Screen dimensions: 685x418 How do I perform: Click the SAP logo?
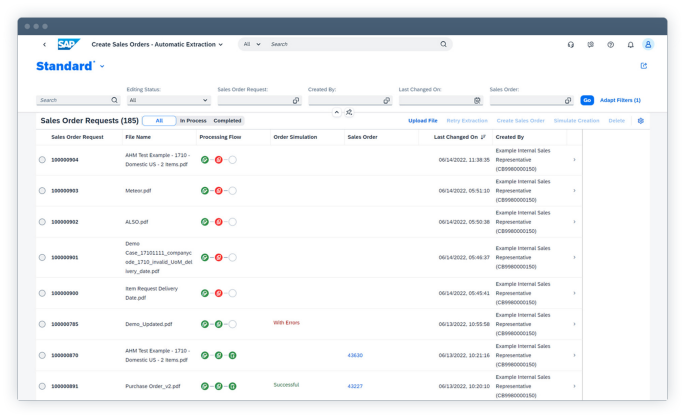(x=68, y=44)
